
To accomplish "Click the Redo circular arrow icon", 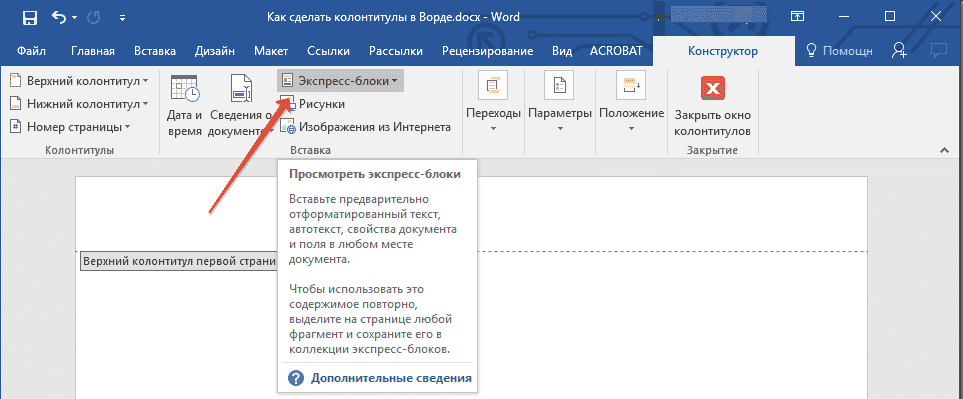I will (x=94, y=18).
